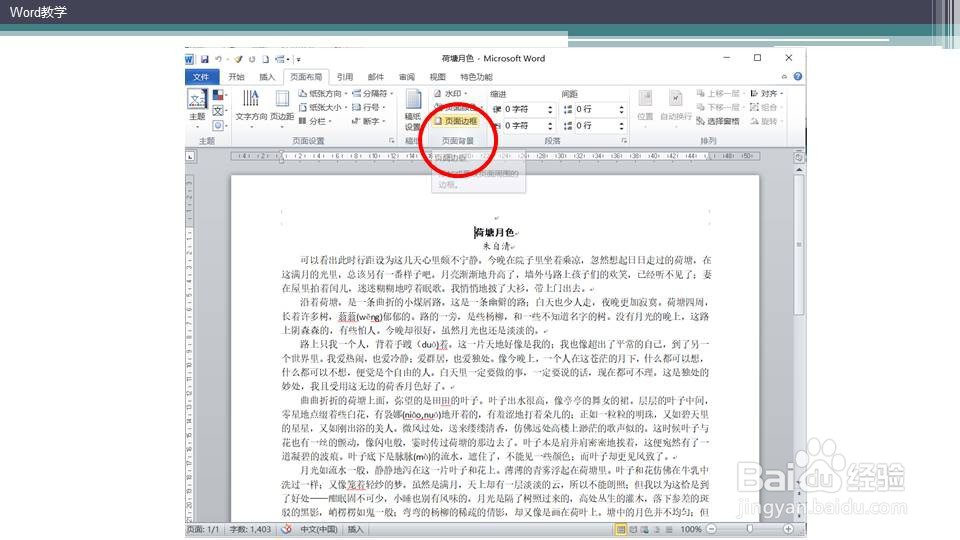Open the Customize Quick Access Toolbar arrow

[x=298, y=59]
